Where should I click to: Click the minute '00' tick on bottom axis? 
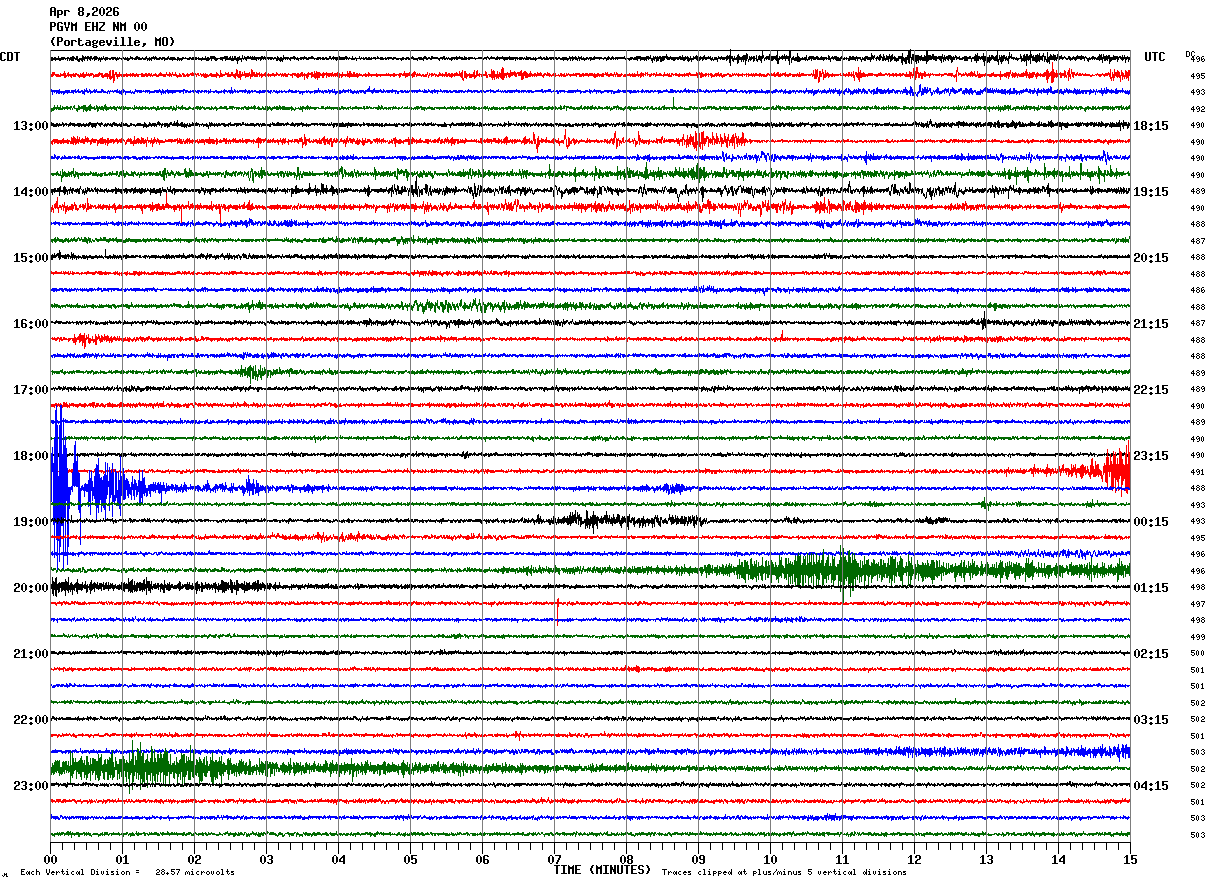(x=51, y=859)
